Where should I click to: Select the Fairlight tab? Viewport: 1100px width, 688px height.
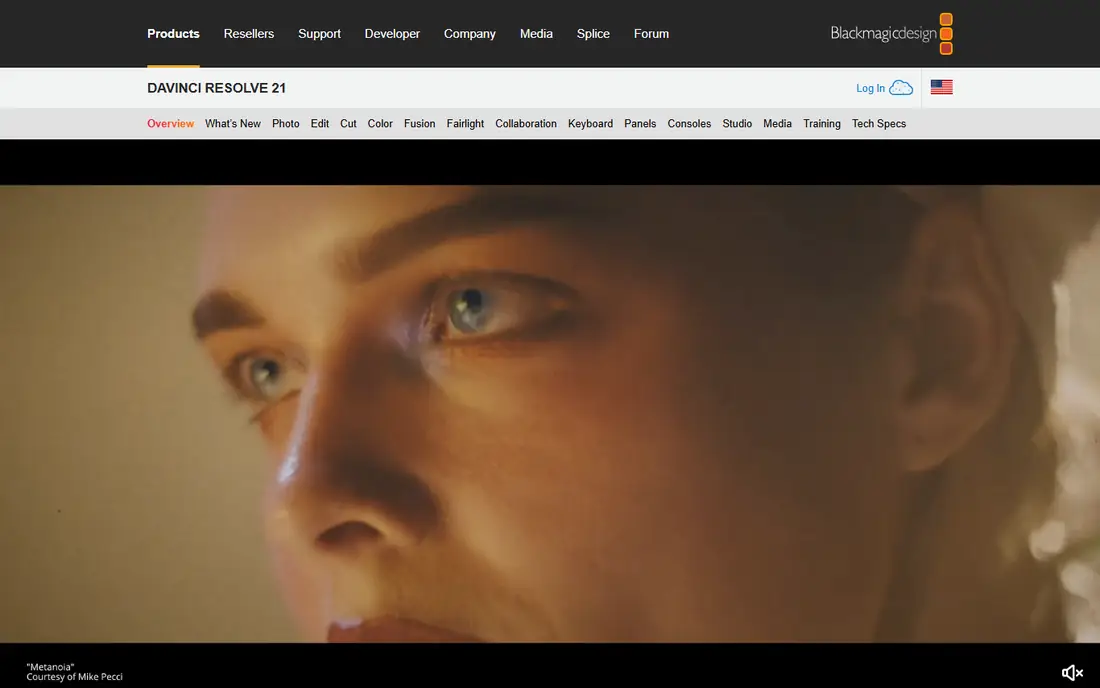[x=465, y=123]
